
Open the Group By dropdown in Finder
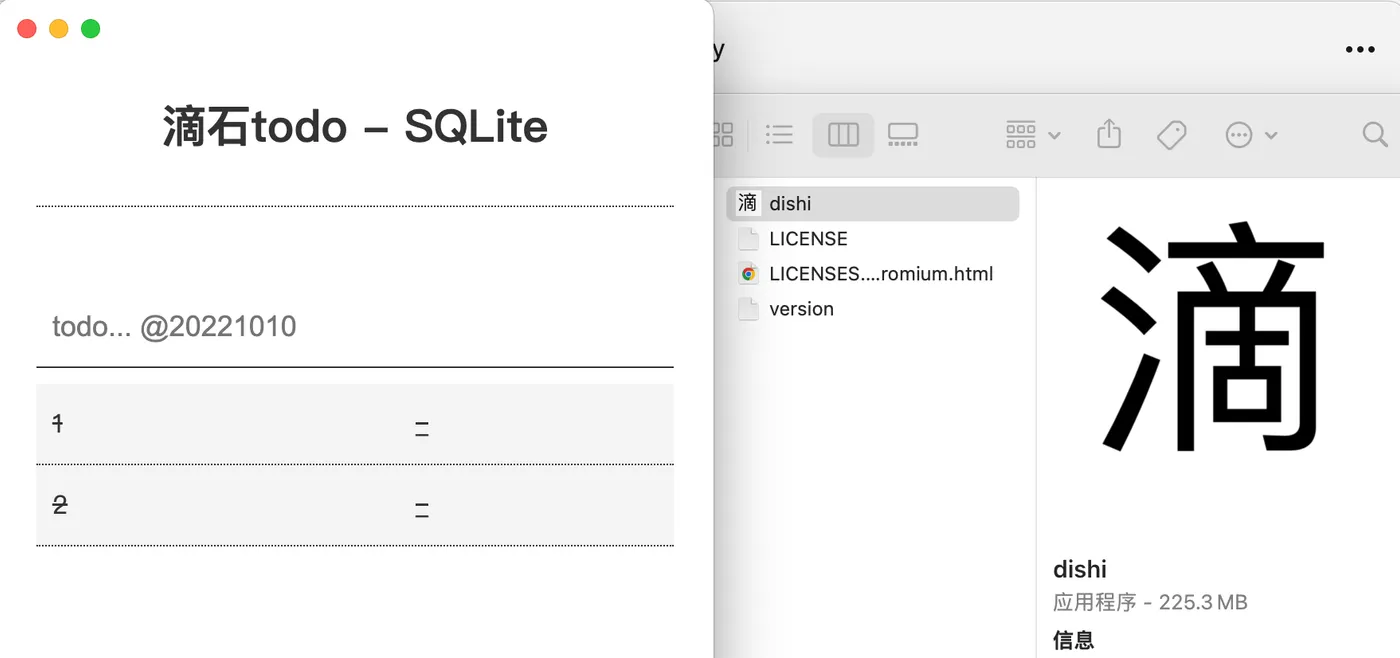tap(1033, 135)
